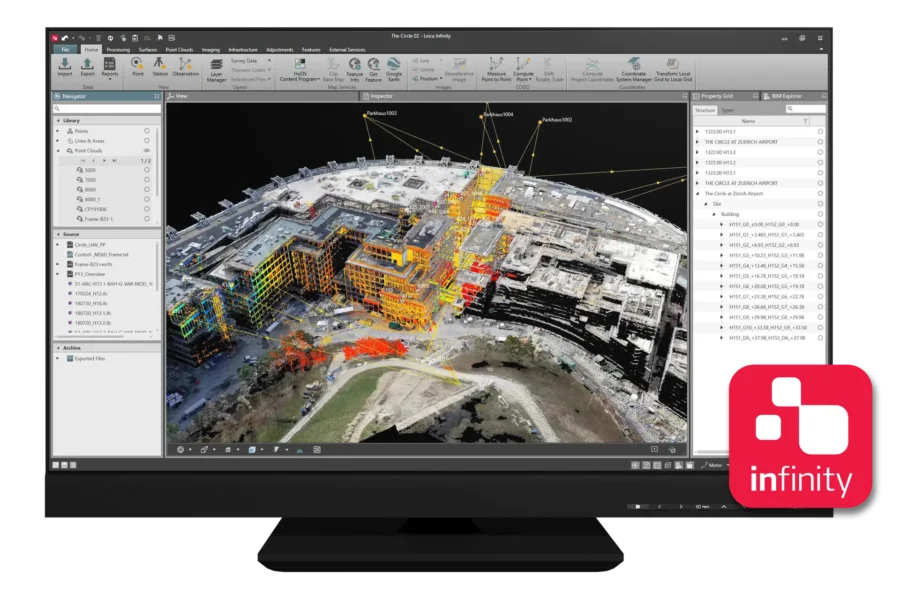This screenshot has width=900, height=600.
Task: Toggle visibility circle for Lines & Areas
Action: pyautogui.click(x=146, y=141)
